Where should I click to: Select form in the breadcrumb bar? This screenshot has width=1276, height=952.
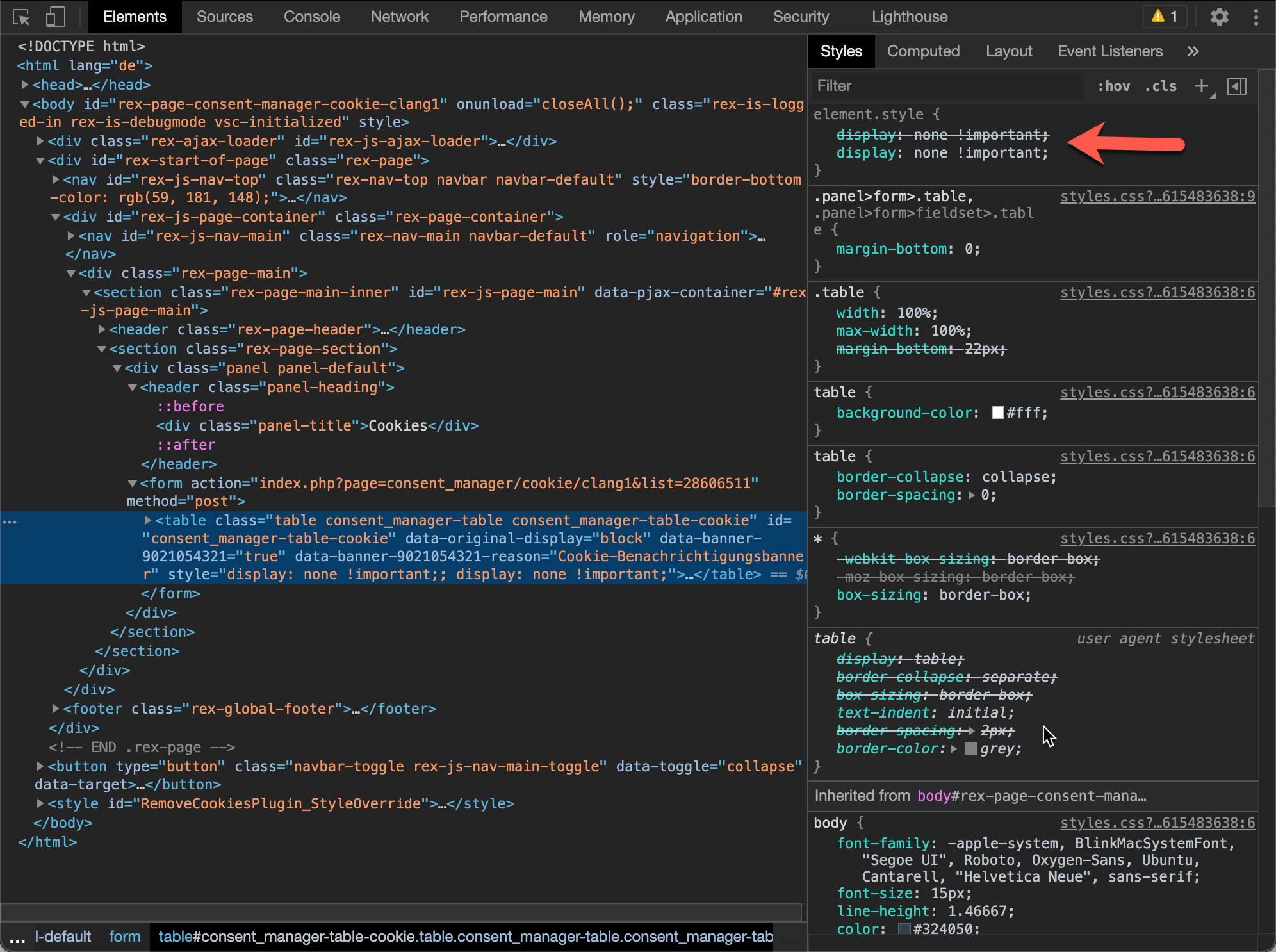tap(124, 937)
